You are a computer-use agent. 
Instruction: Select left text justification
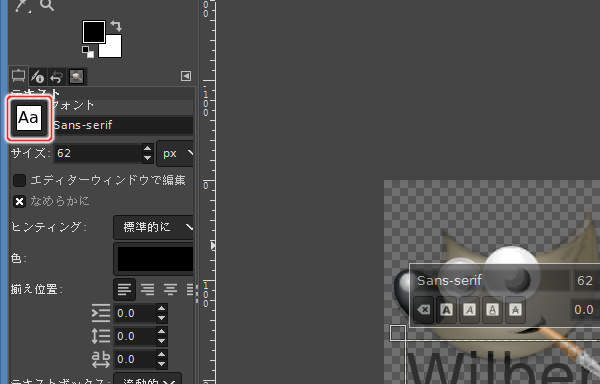coord(125,290)
